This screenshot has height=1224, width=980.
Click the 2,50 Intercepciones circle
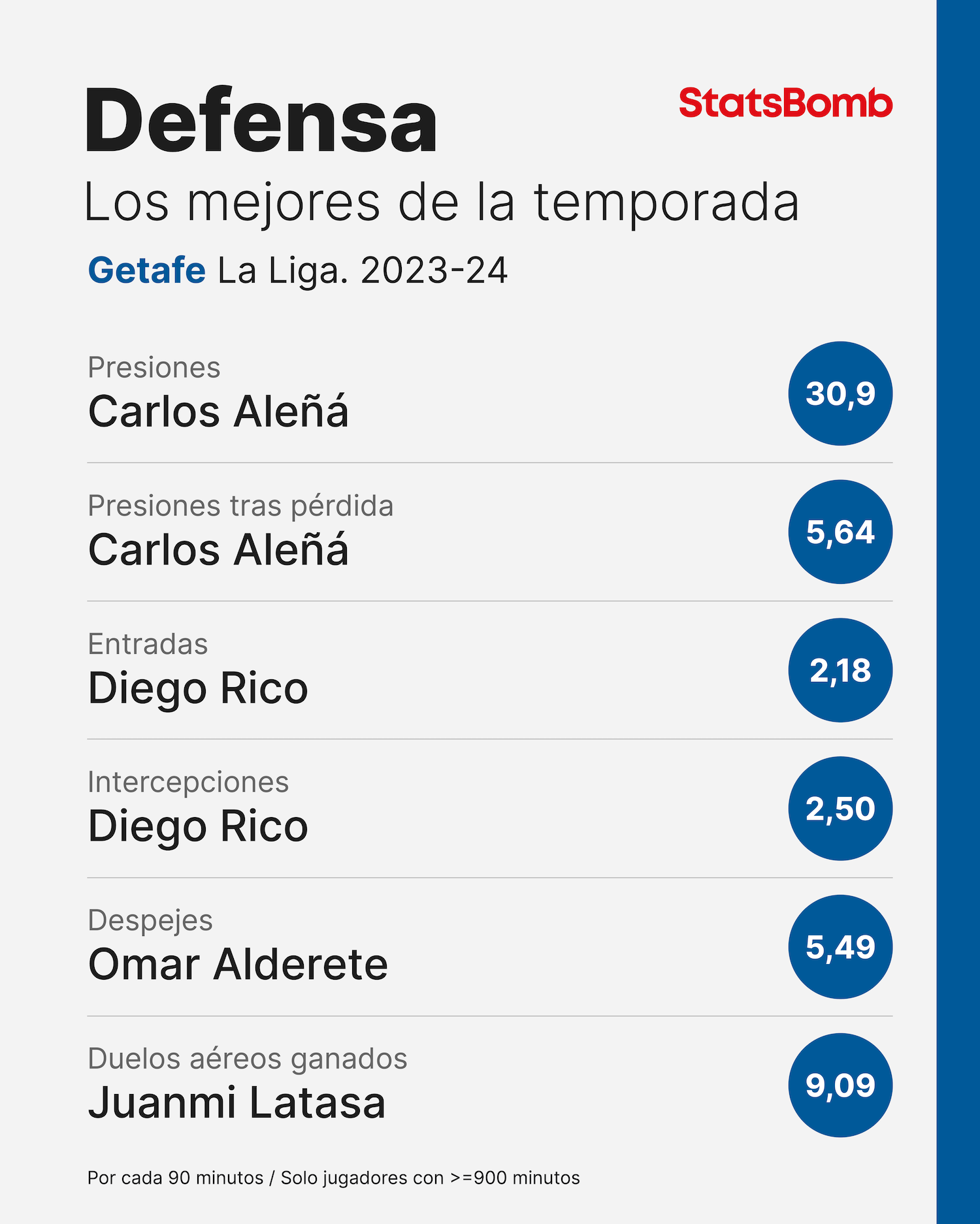point(840,809)
